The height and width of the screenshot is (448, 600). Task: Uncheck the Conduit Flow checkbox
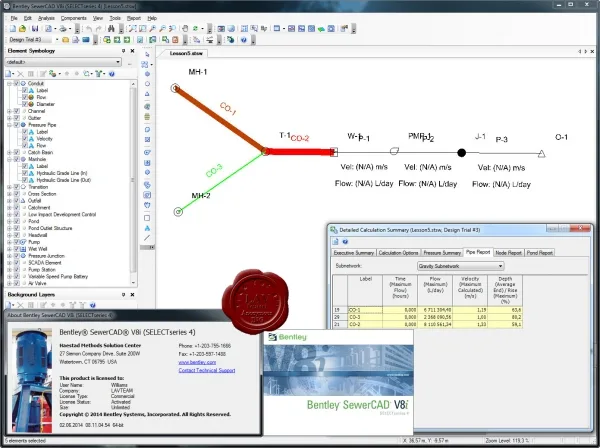[24, 97]
